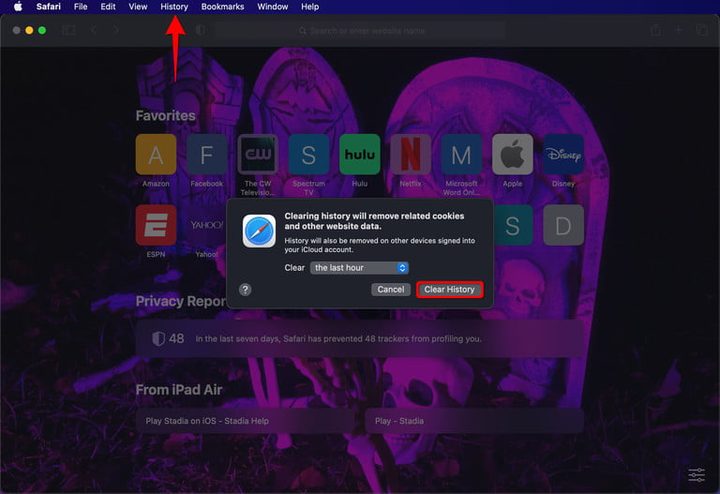Screen dimensions: 720x494
Task: Click the 'Privacy Report' heading
Action: click(181, 301)
